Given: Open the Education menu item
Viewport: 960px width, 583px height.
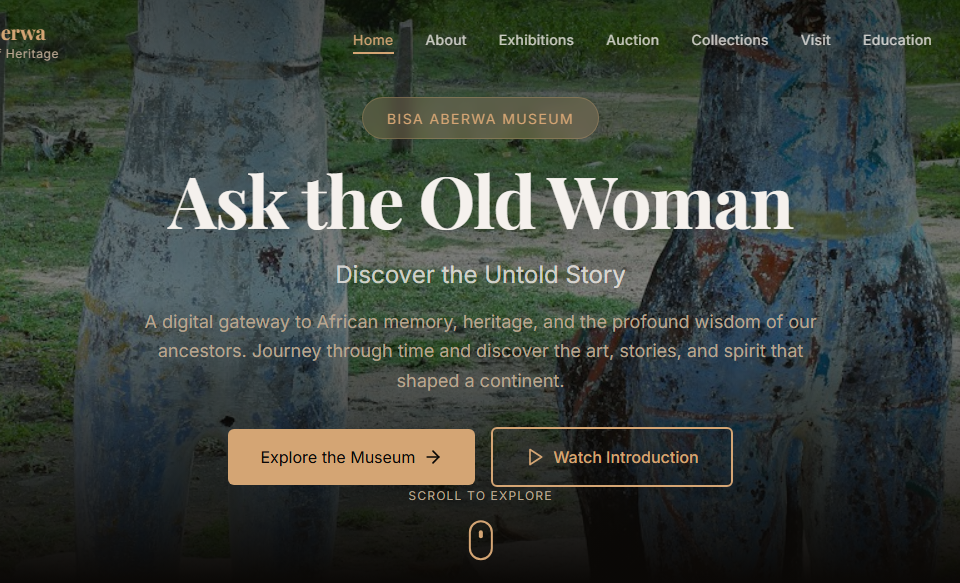Looking at the screenshot, I should point(897,40).
